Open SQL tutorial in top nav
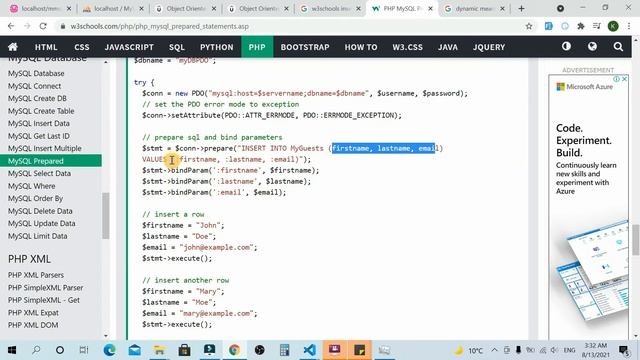The height and width of the screenshot is (360, 640). [x=177, y=47]
